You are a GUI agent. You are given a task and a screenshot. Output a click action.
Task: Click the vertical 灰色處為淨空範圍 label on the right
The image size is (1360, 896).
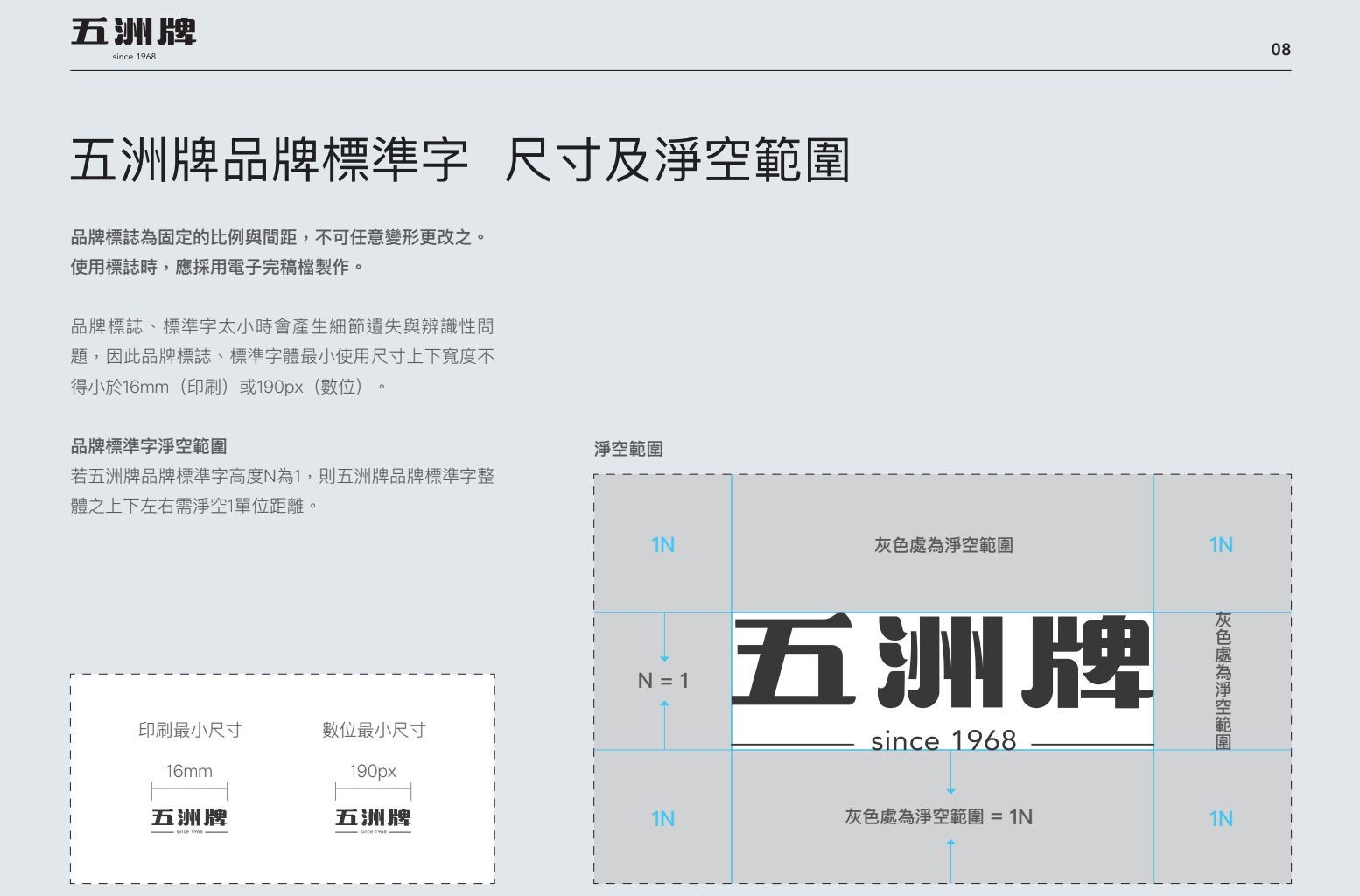pyautogui.click(x=1223, y=681)
